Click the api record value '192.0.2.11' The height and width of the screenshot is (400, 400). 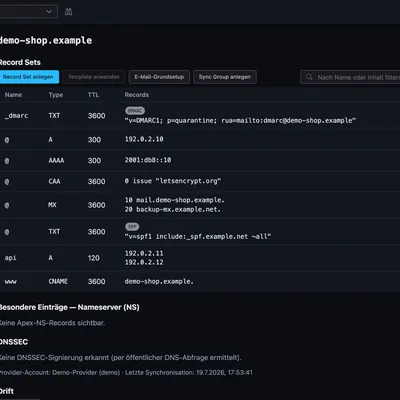point(144,253)
